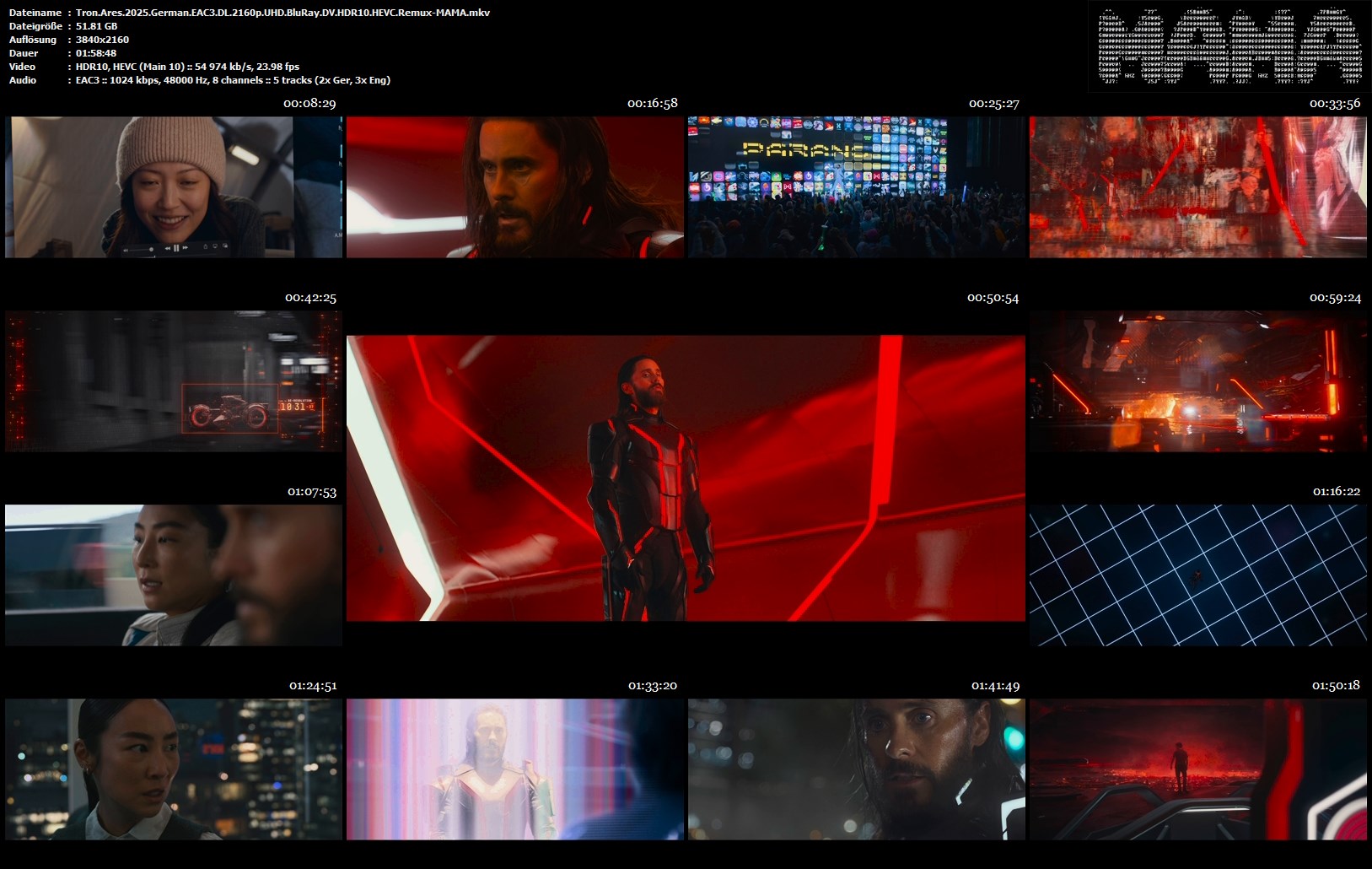
Task: Open the red landscape thumbnail at 01:50:18
Action: click(x=1198, y=769)
